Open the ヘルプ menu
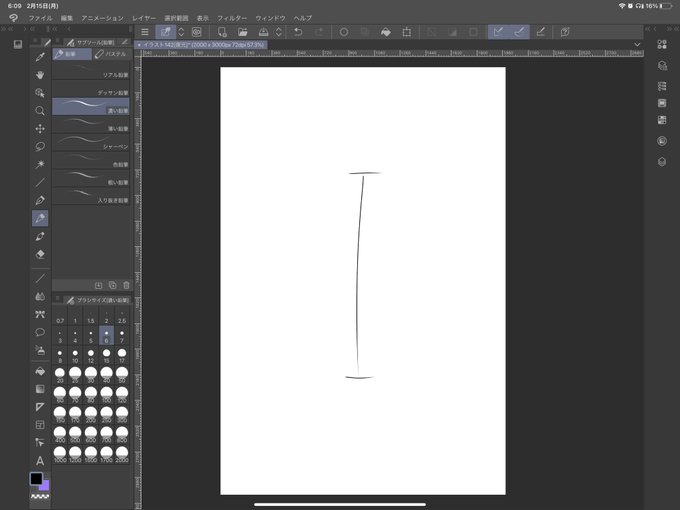This screenshot has height=510, width=680. (x=303, y=18)
